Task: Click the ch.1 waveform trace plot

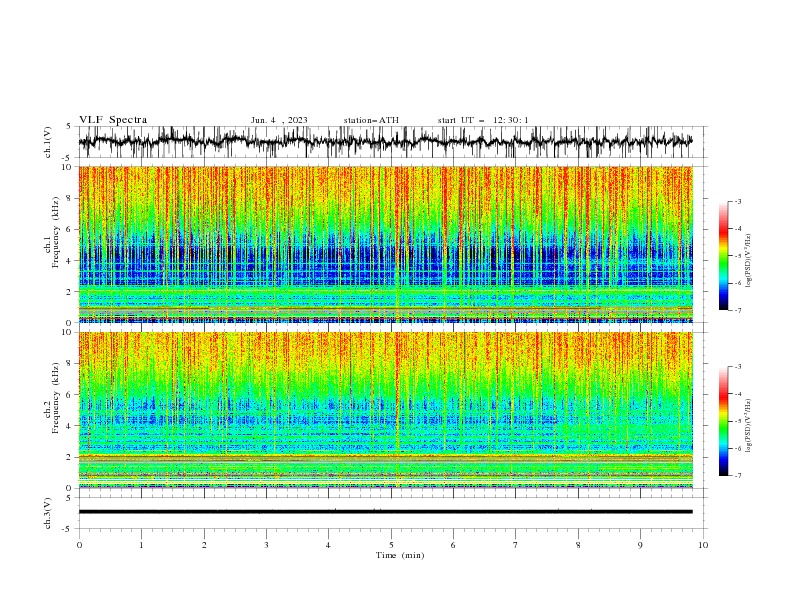Action: point(385,142)
